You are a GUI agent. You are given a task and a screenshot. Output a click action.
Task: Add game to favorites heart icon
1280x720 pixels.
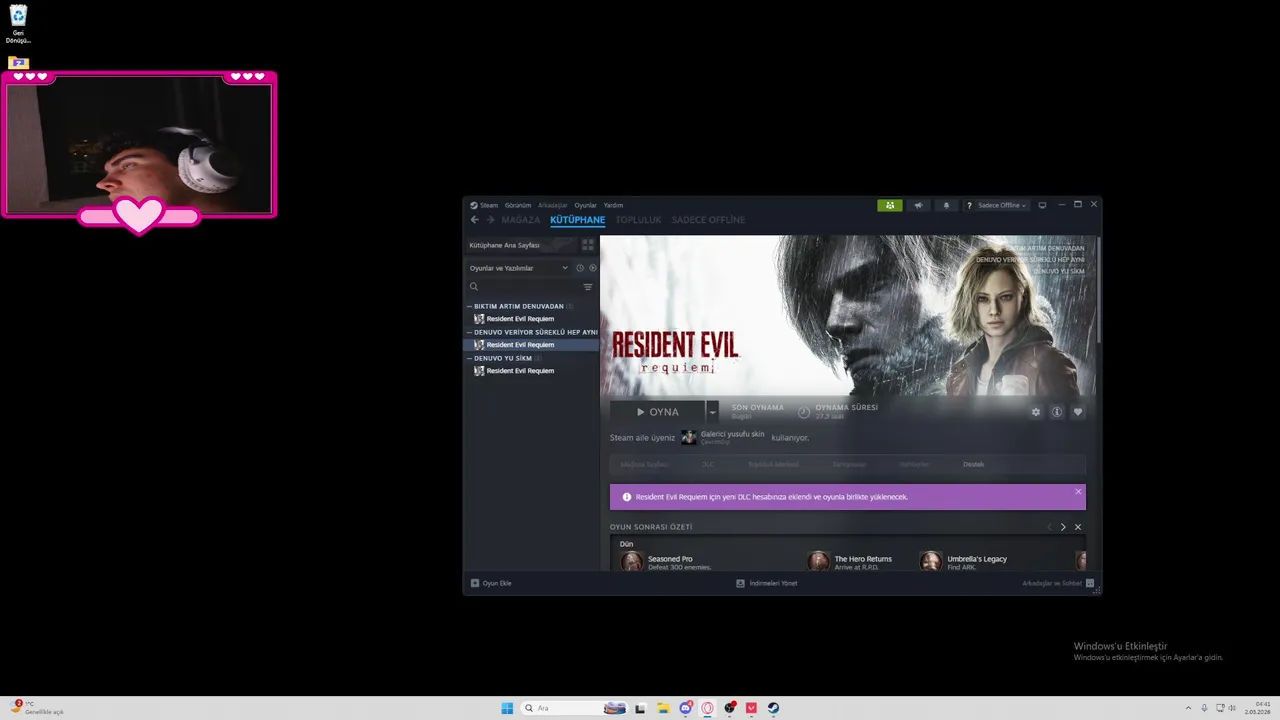[x=1078, y=412]
